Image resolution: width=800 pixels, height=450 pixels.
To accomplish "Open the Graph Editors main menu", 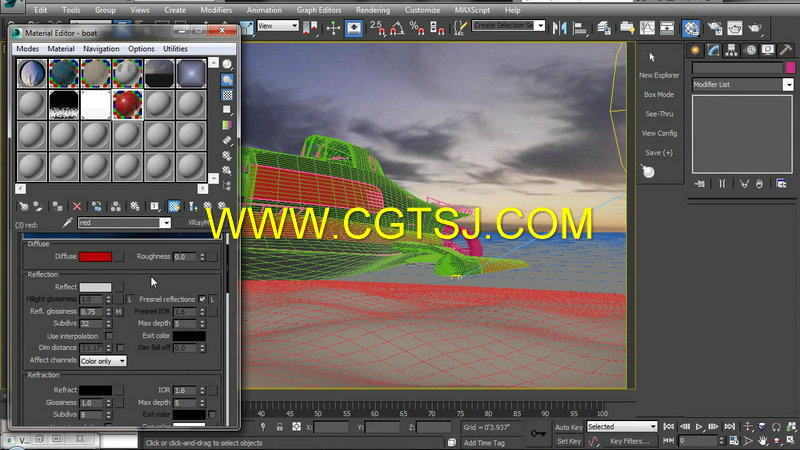I will click(x=319, y=10).
